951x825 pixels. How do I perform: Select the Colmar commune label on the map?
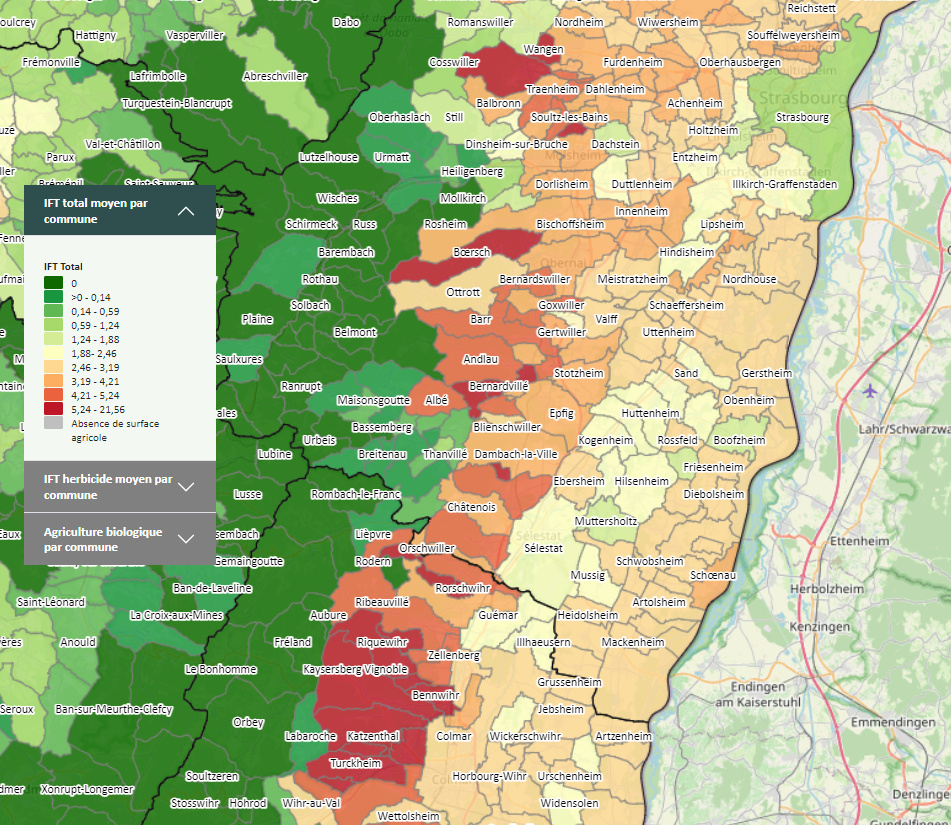(x=454, y=737)
